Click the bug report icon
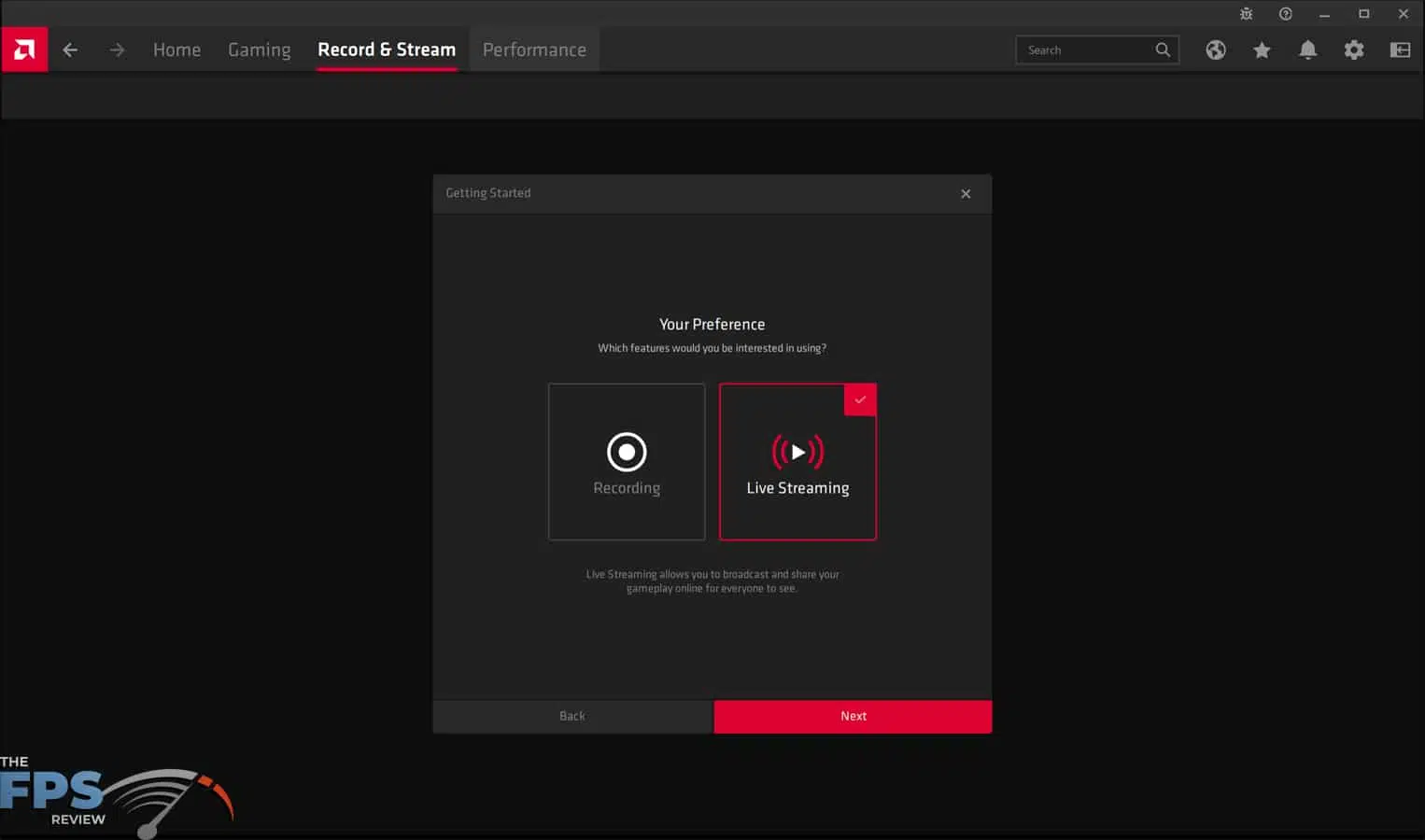This screenshot has height=840, width=1425. click(x=1246, y=14)
